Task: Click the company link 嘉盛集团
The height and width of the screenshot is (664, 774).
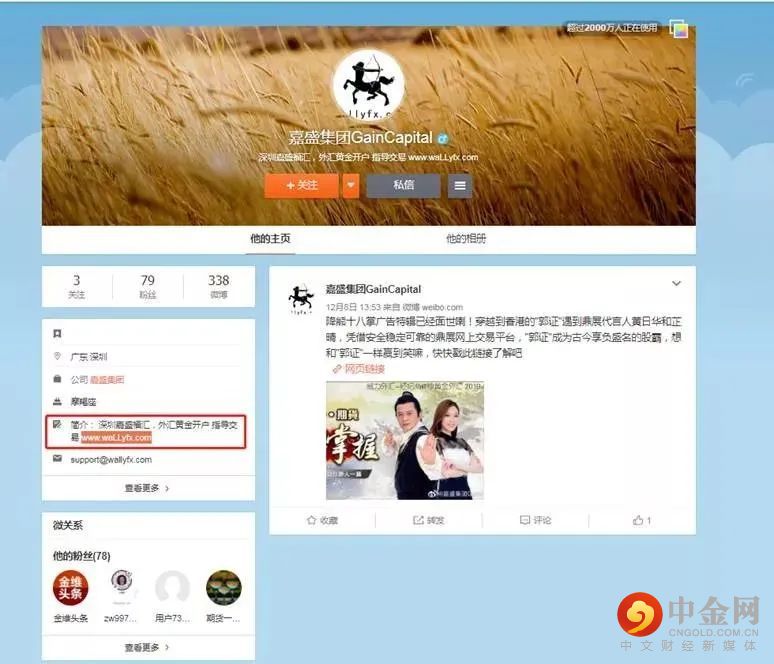Action: point(107,380)
